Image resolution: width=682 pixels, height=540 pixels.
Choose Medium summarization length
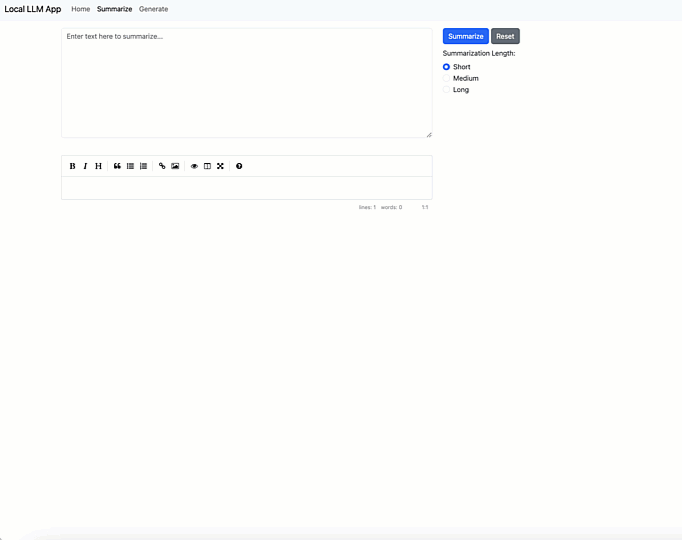point(446,78)
